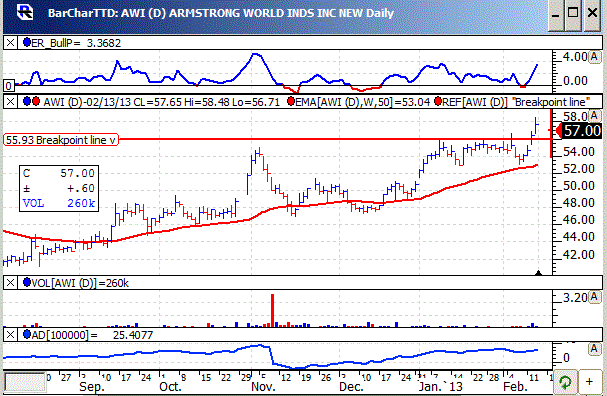607x396 pixels.
Task: Click the plus button at bottom right corner
Action: coord(589,382)
